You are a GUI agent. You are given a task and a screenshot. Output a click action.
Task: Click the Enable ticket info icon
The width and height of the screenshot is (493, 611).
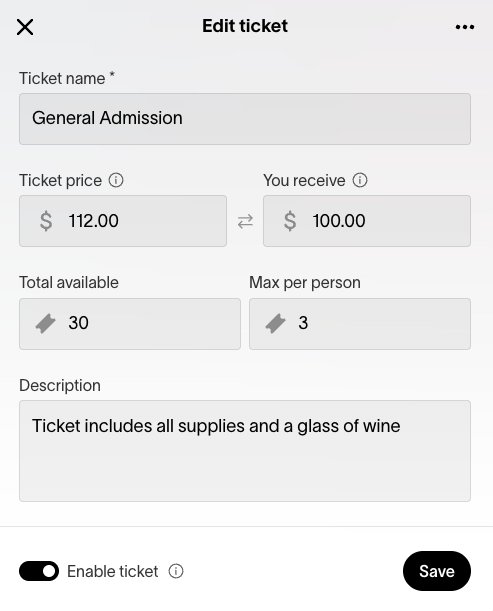click(176, 571)
